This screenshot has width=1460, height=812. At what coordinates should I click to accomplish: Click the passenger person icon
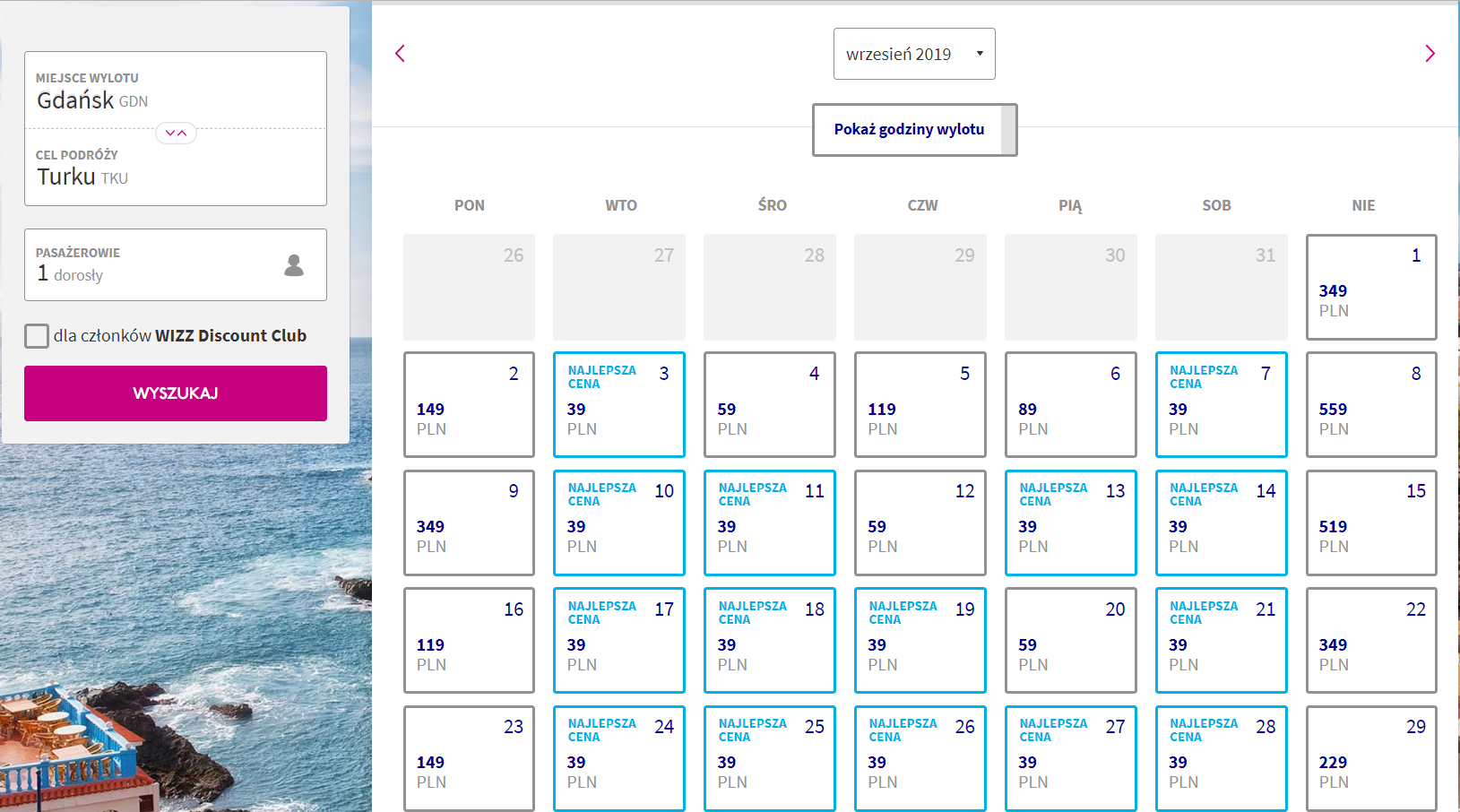[294, 265]
